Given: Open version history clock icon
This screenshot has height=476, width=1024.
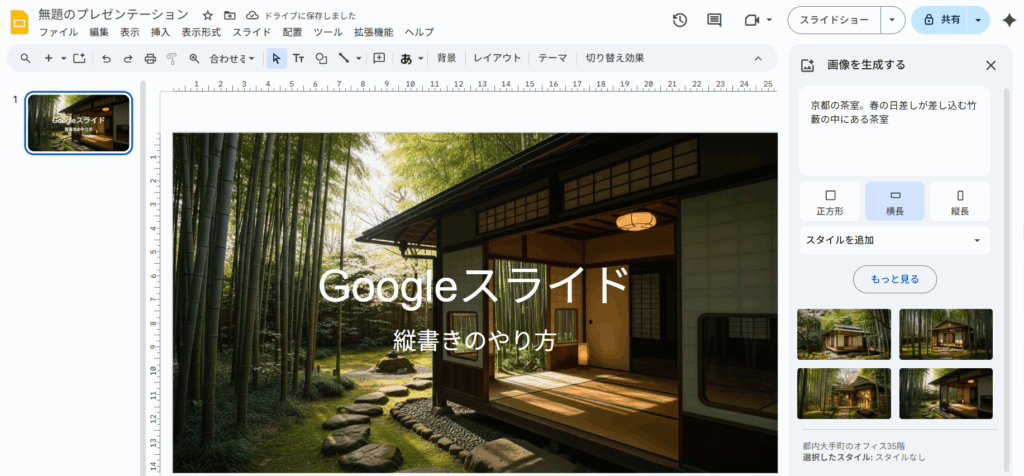Looking at the screenshot, I should (680, 20).
